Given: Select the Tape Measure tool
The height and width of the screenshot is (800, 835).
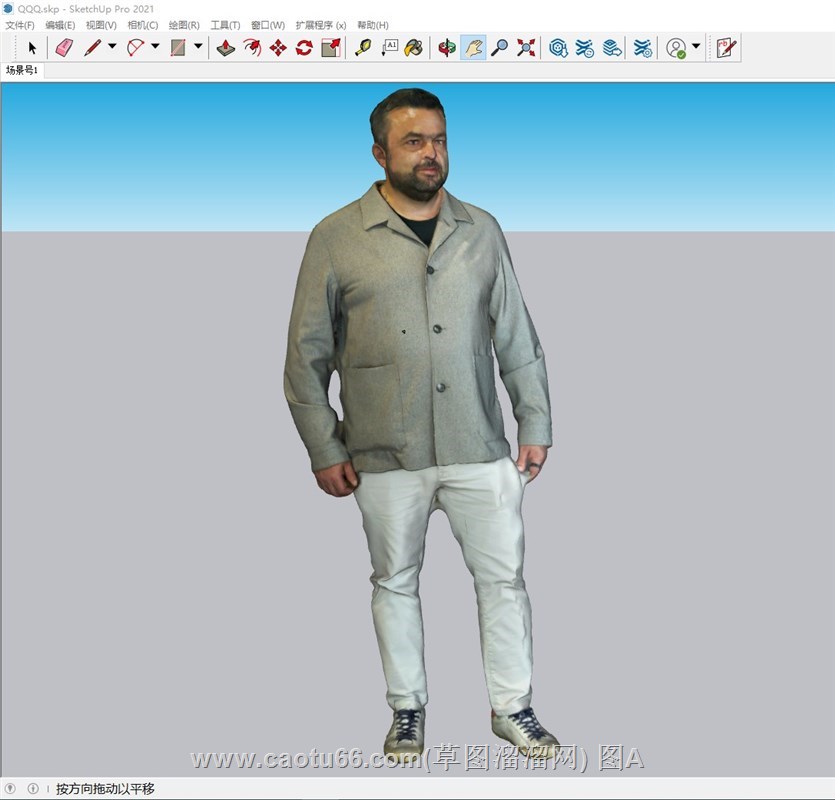Looking at the screenshot, I should coord(363,48).
